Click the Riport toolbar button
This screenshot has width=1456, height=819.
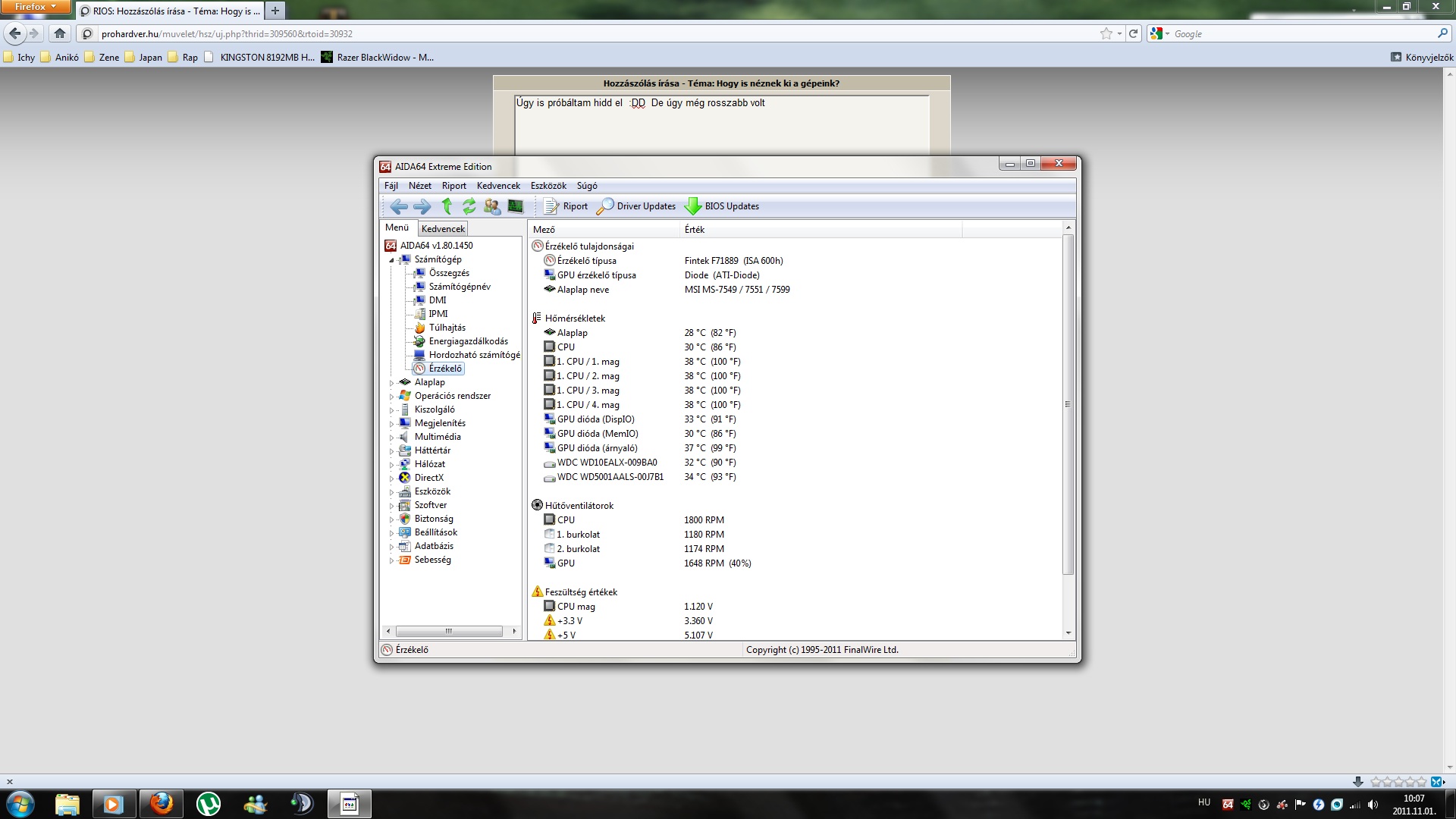pyautogui.click(x=566, y=206)
